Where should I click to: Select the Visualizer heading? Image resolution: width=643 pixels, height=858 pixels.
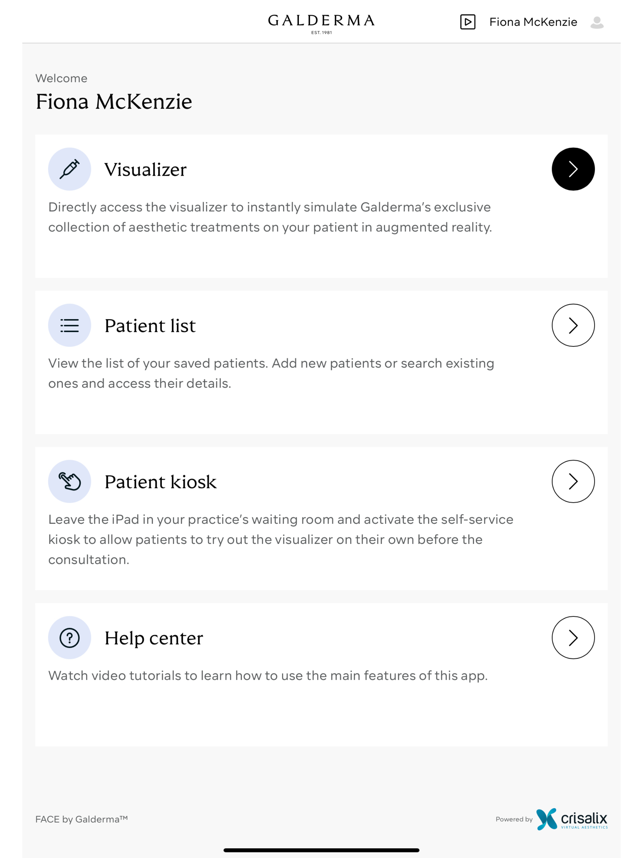[x=145, y=170]
